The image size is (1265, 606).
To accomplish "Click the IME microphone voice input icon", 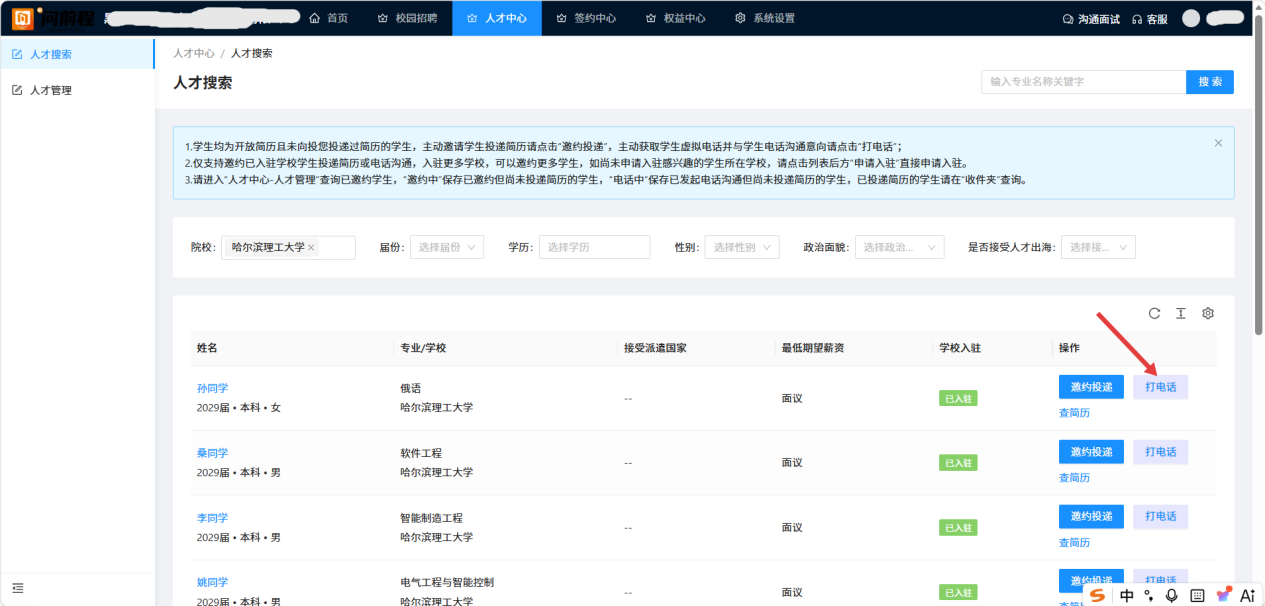I will pyautogui.click(x=1172, y=595).
